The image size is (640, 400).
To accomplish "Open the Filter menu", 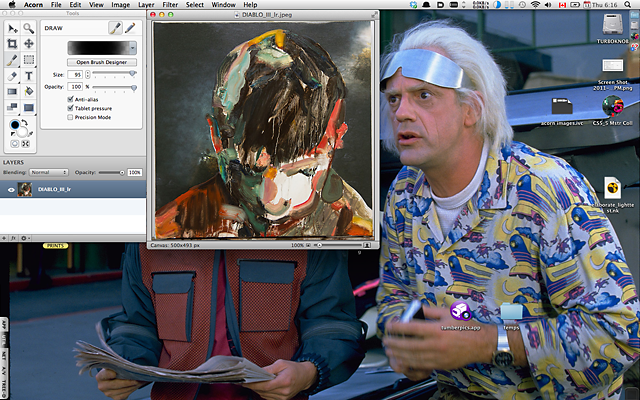I will 170,4.
